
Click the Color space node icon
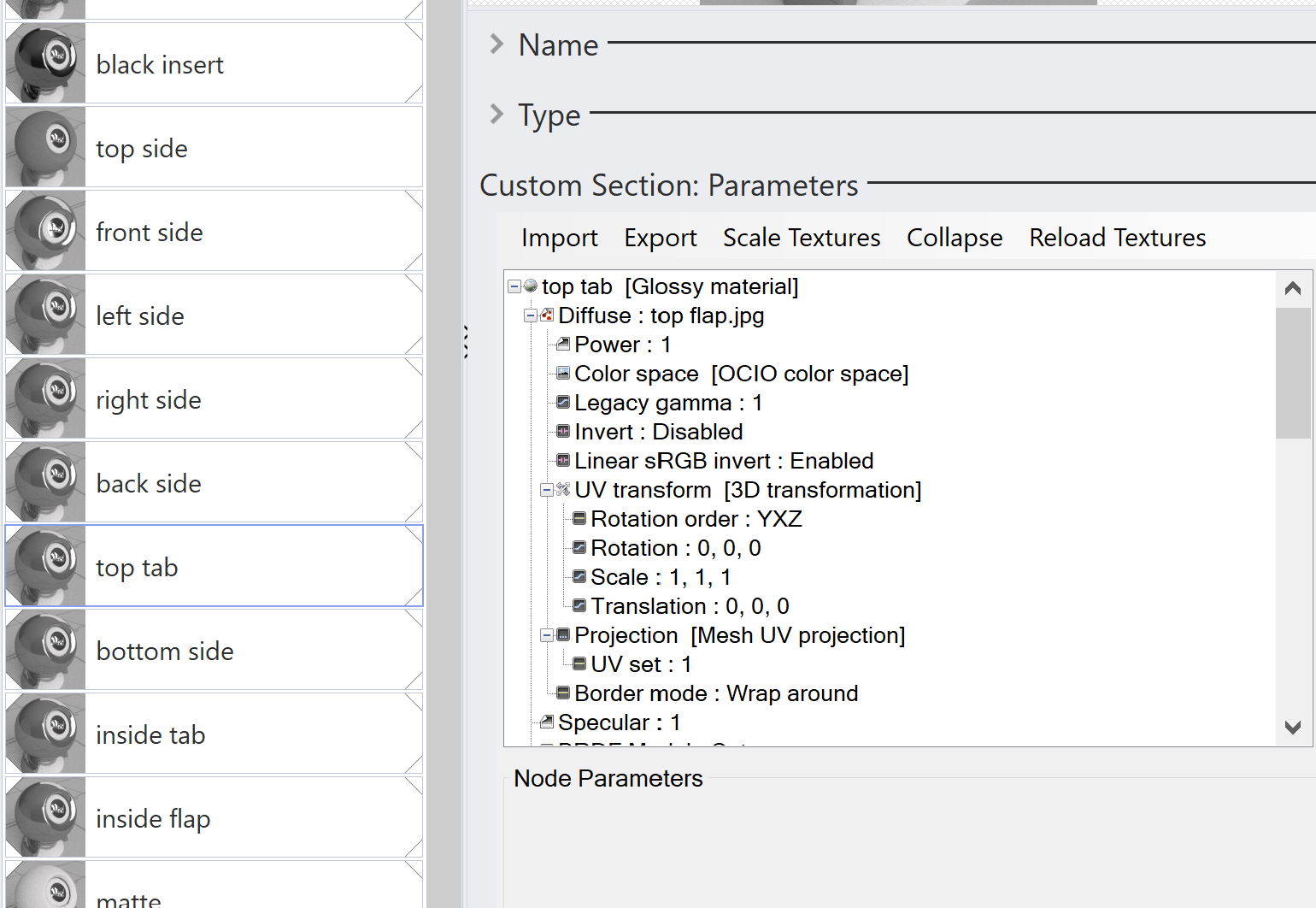(563, 374)
